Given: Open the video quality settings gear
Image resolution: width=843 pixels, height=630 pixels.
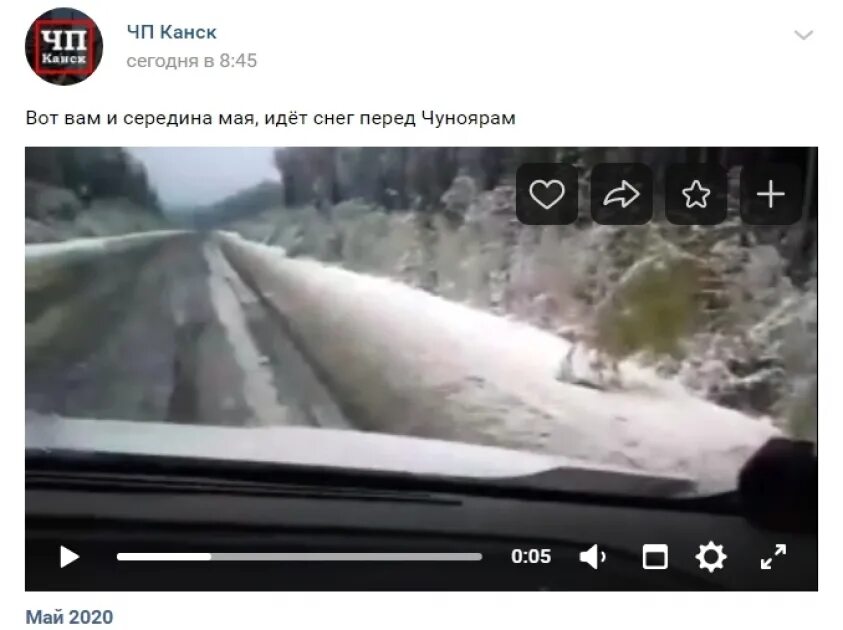Looking at the screenshot, I should point(711,556).
